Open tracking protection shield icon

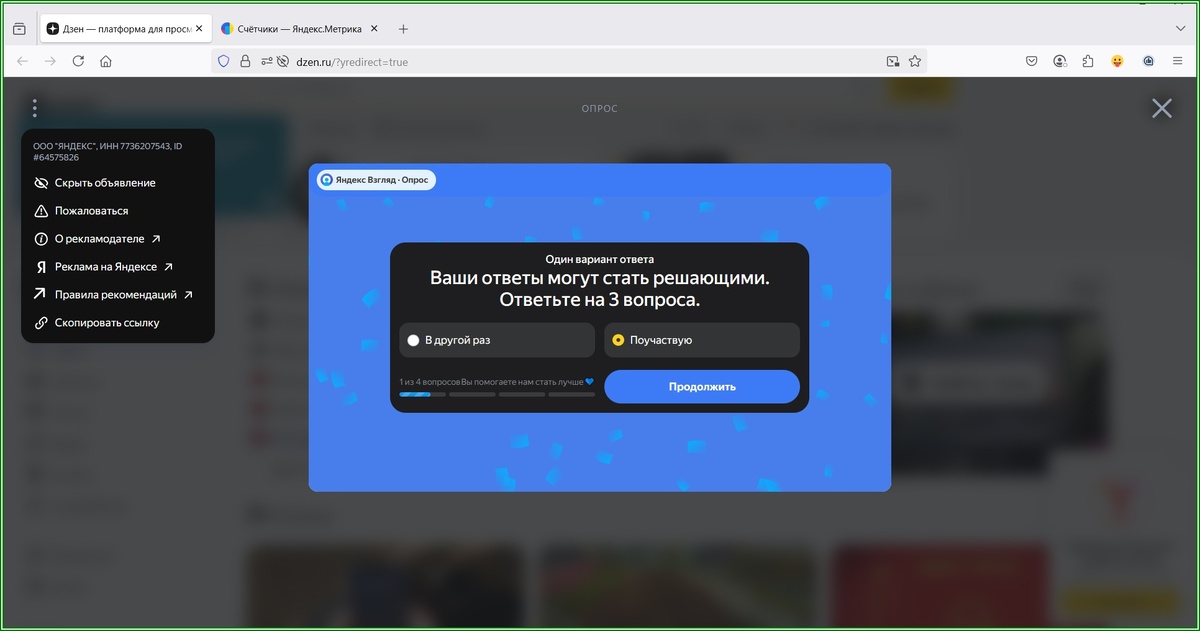pyautogui.click(x=224, y=61)
